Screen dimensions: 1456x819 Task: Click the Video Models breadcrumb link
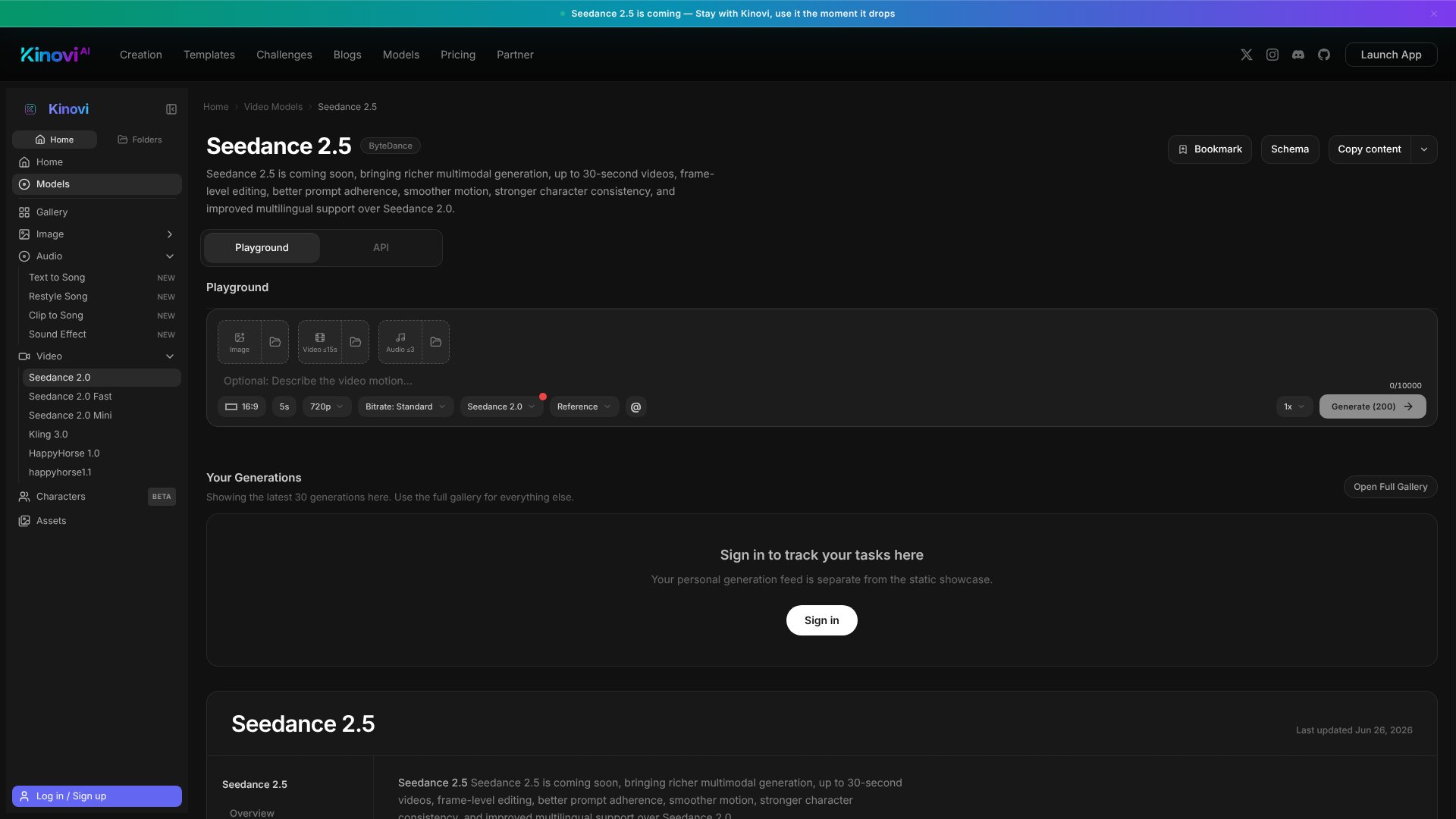pyautogui.click(x=273, y=107)
